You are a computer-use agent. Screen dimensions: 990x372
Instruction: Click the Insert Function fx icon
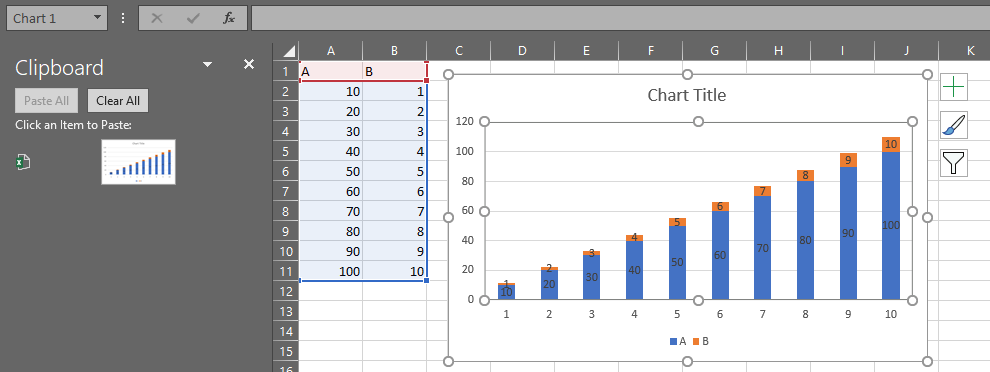pyautogui.click(x=229, y=18)
